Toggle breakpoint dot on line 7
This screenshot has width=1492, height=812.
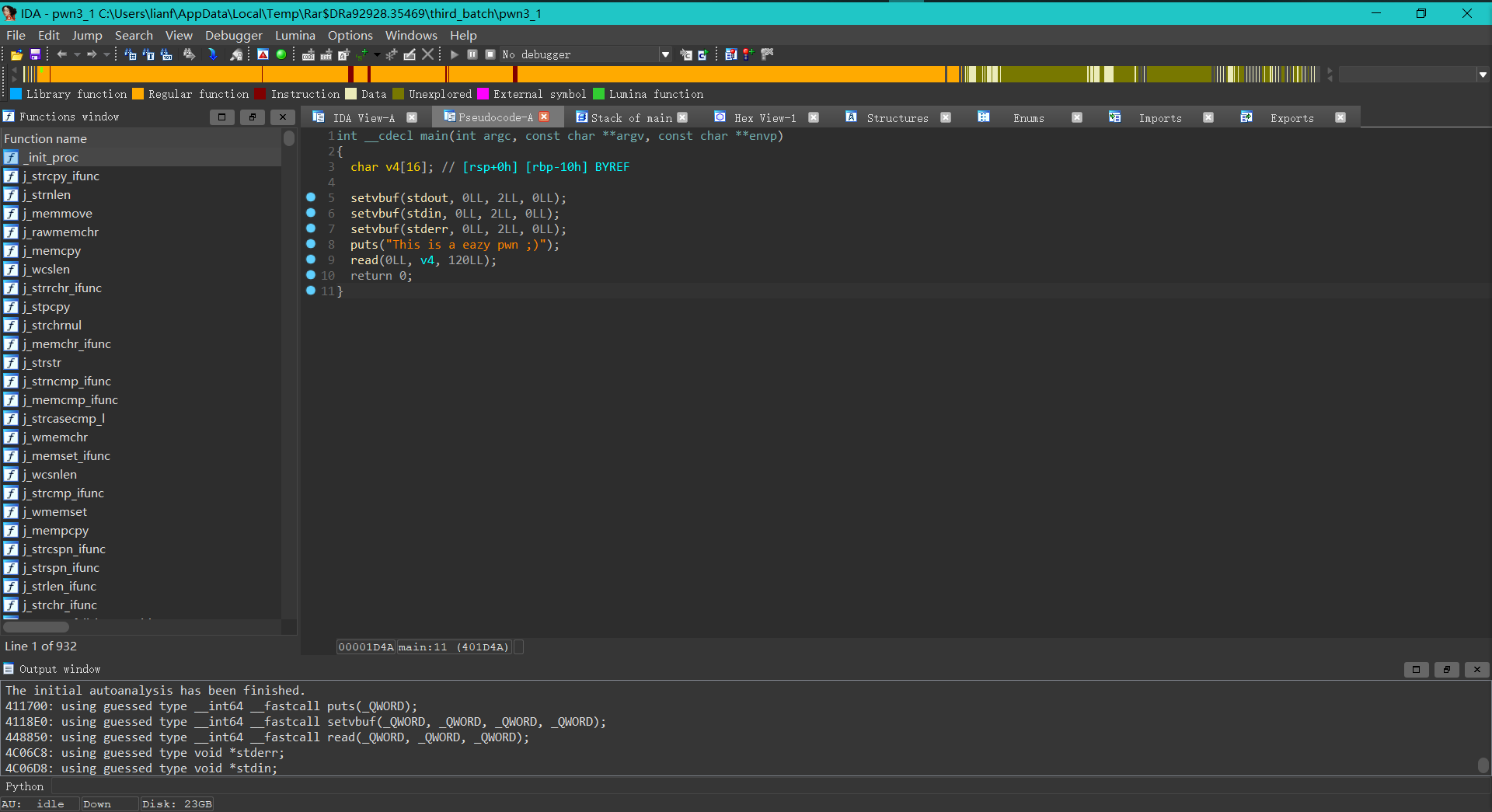pyautogui.click(x=311, y=228)
